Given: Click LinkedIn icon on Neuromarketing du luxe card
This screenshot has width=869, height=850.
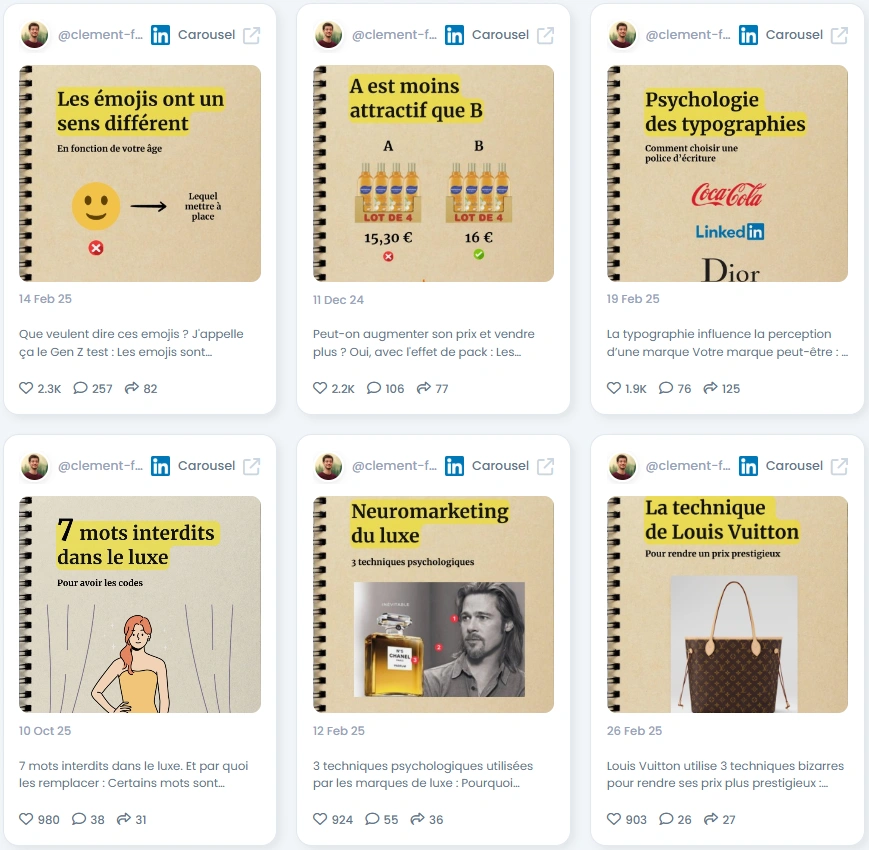Looking at the screenshot, I should tap(454, 466).
